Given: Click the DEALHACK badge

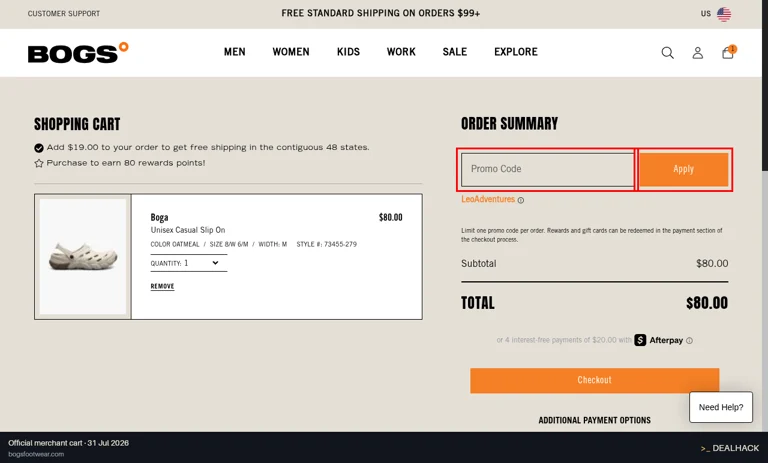Looking at the screenshot, I should point(729,448).
